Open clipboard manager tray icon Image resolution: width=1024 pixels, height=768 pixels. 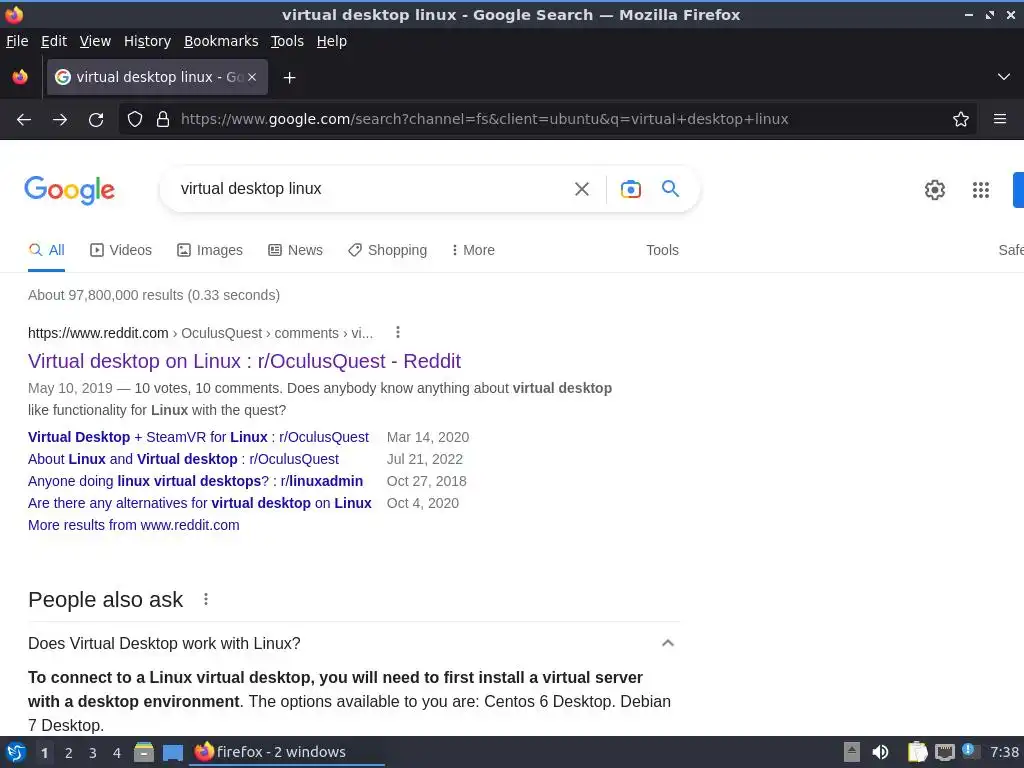917,752
